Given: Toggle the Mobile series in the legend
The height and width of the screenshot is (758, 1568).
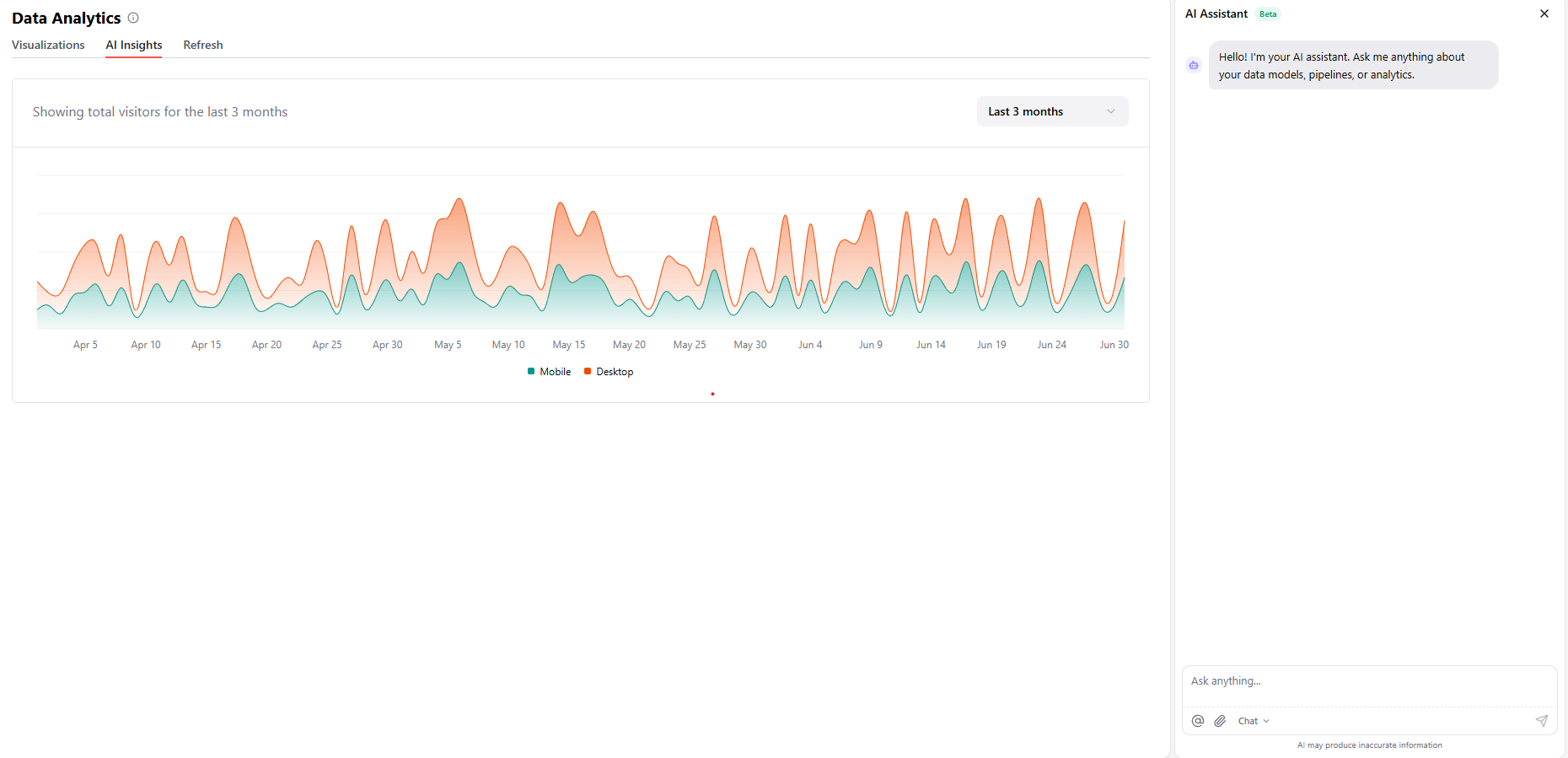Looking at the screenshot, I should click(x=549, y=371).
